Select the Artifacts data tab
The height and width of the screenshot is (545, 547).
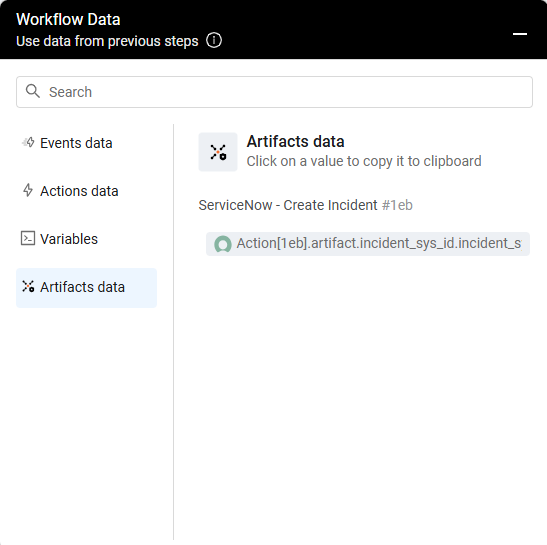[86, 288]
